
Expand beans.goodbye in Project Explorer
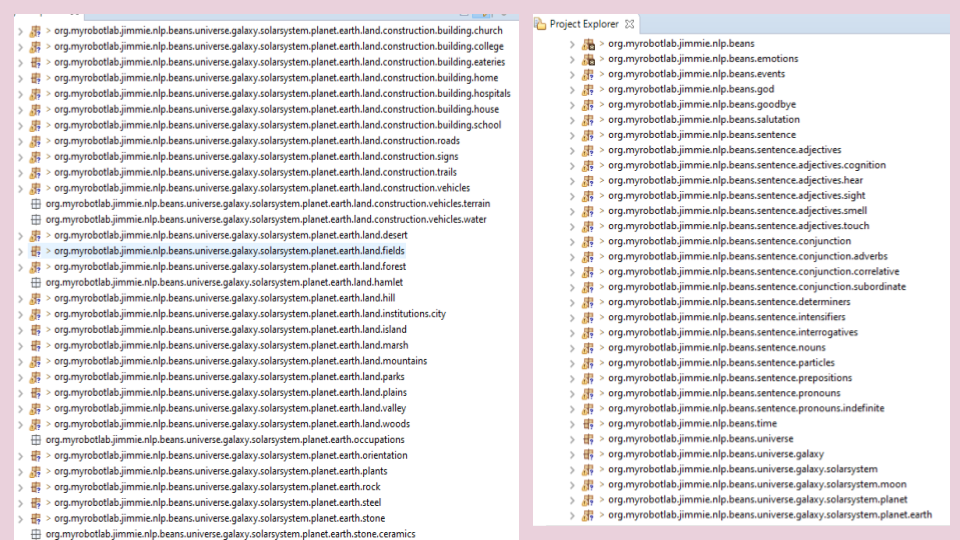[x=572, y=105]
